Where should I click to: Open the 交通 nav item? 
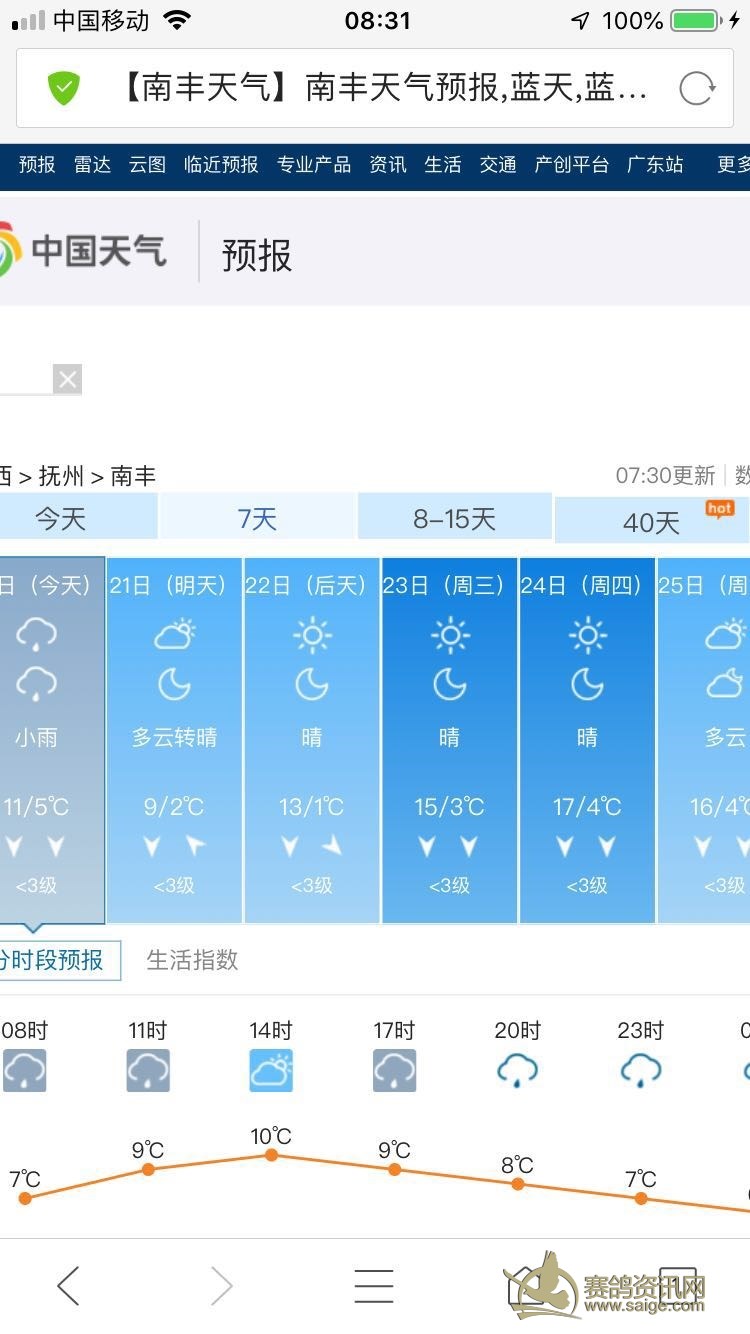[498, 165]
